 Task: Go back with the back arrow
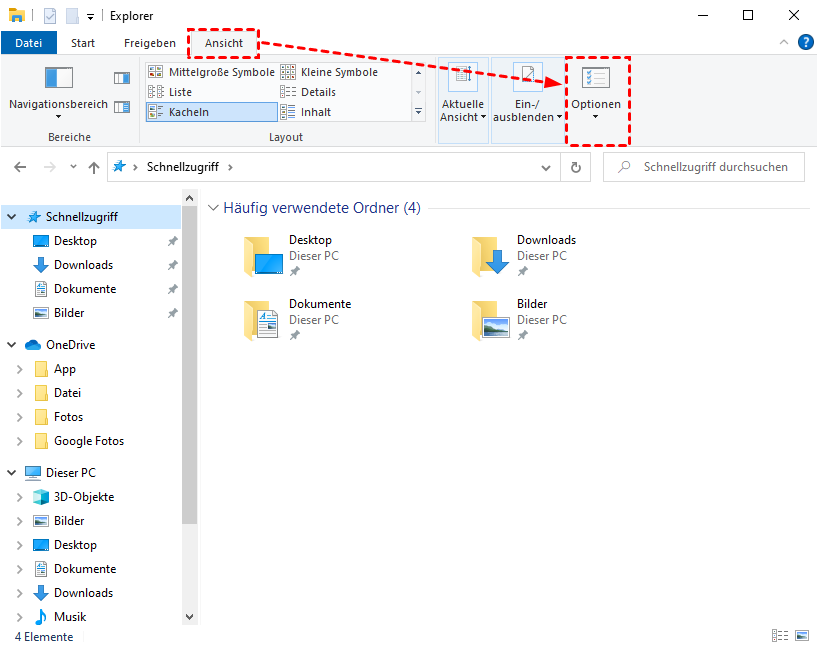point(20,167)
